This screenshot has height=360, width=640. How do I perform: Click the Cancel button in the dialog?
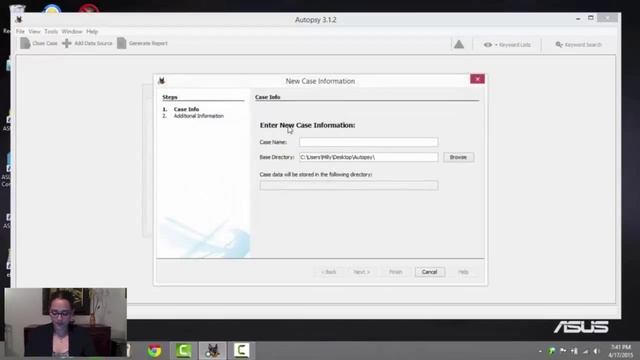tap(429, 272)
